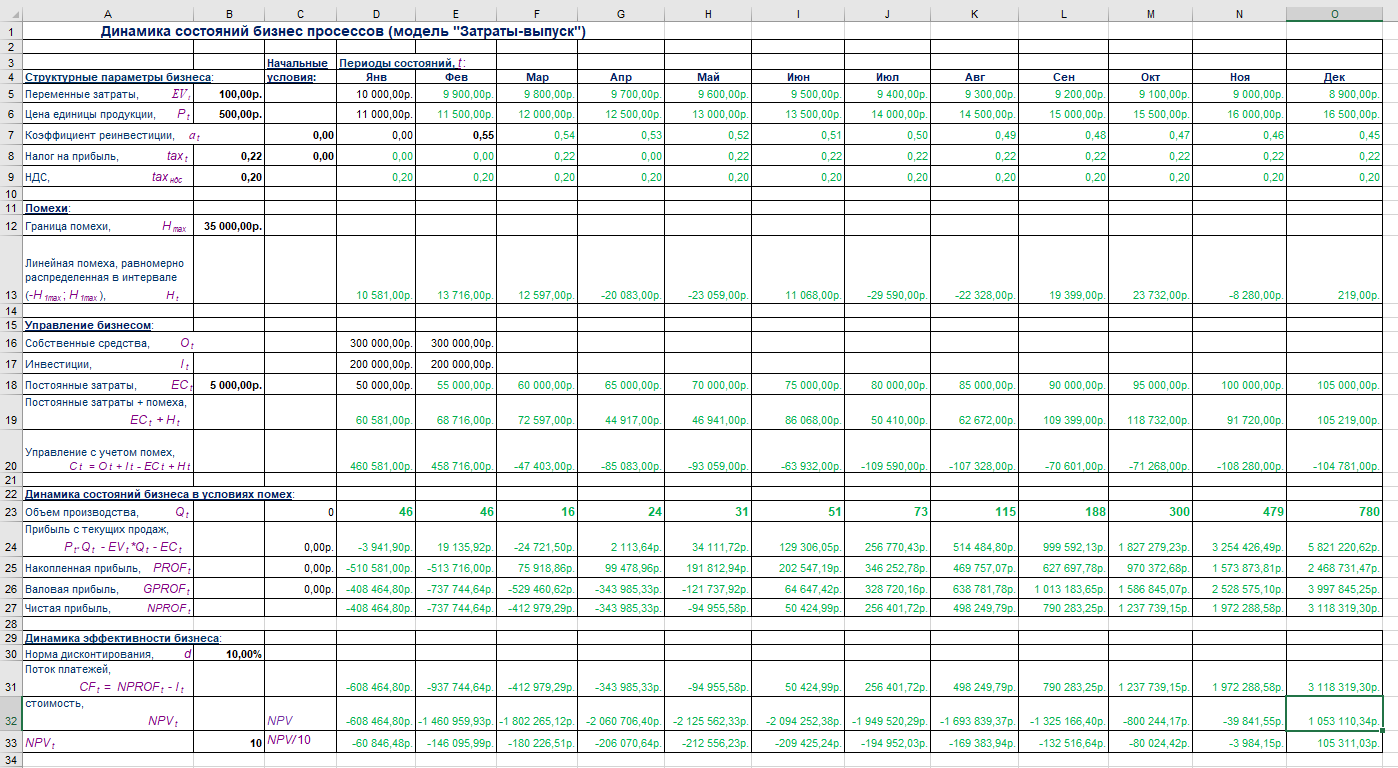1398x768 pixels.
Task: Click the 'Накопленная прибыль' label cell
Action: [106, 567]
